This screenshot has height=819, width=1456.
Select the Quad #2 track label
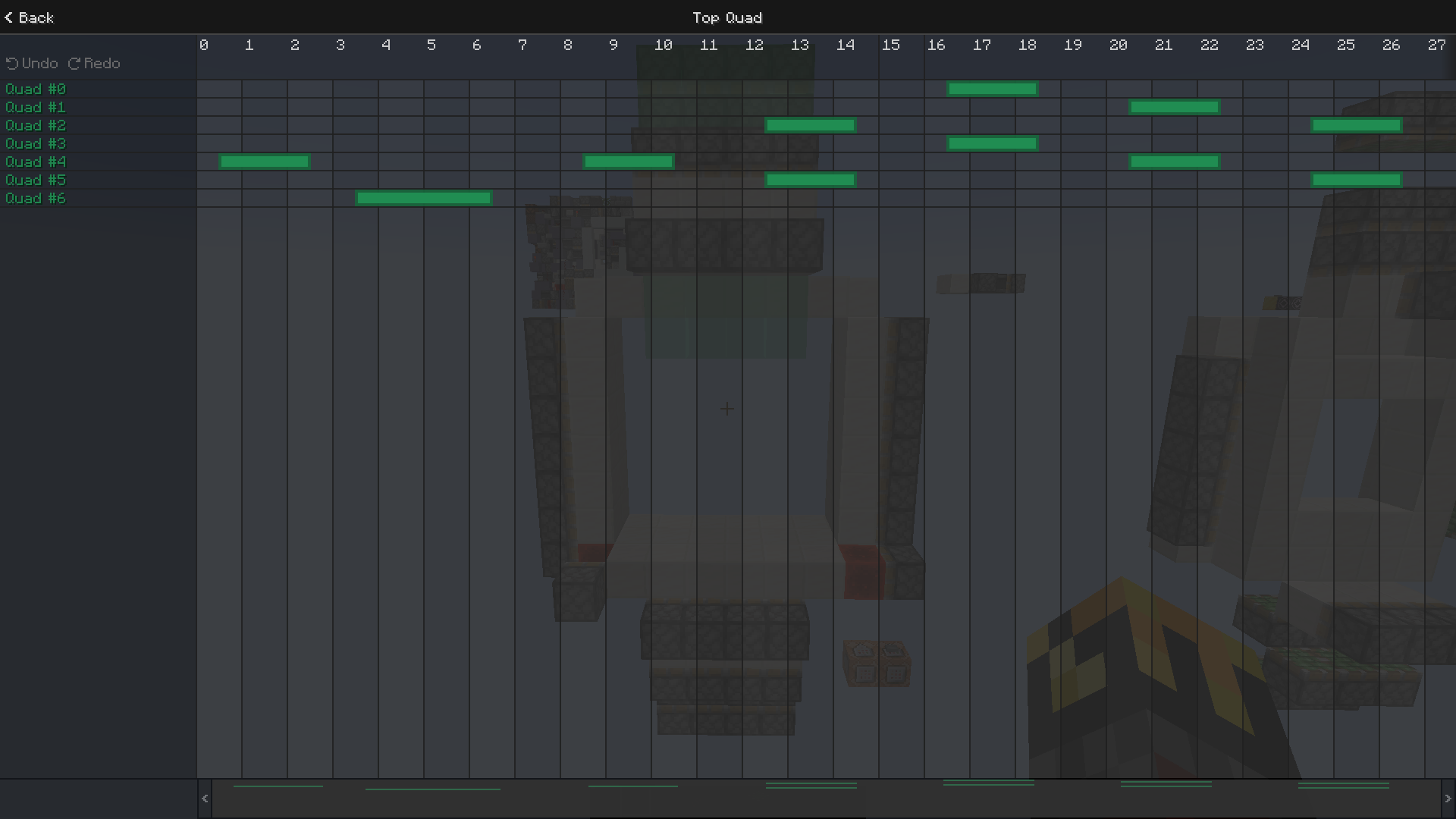pos(36,125)
